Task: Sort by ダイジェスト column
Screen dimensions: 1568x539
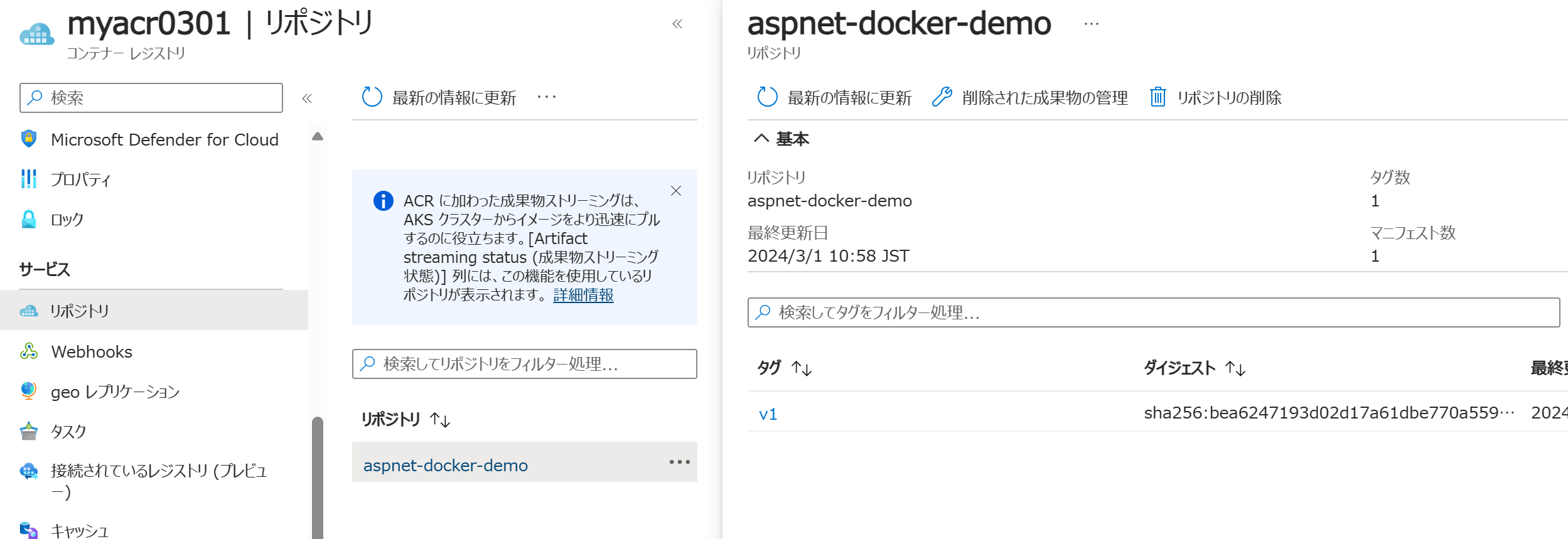Action: click(x=1195, y=368)
